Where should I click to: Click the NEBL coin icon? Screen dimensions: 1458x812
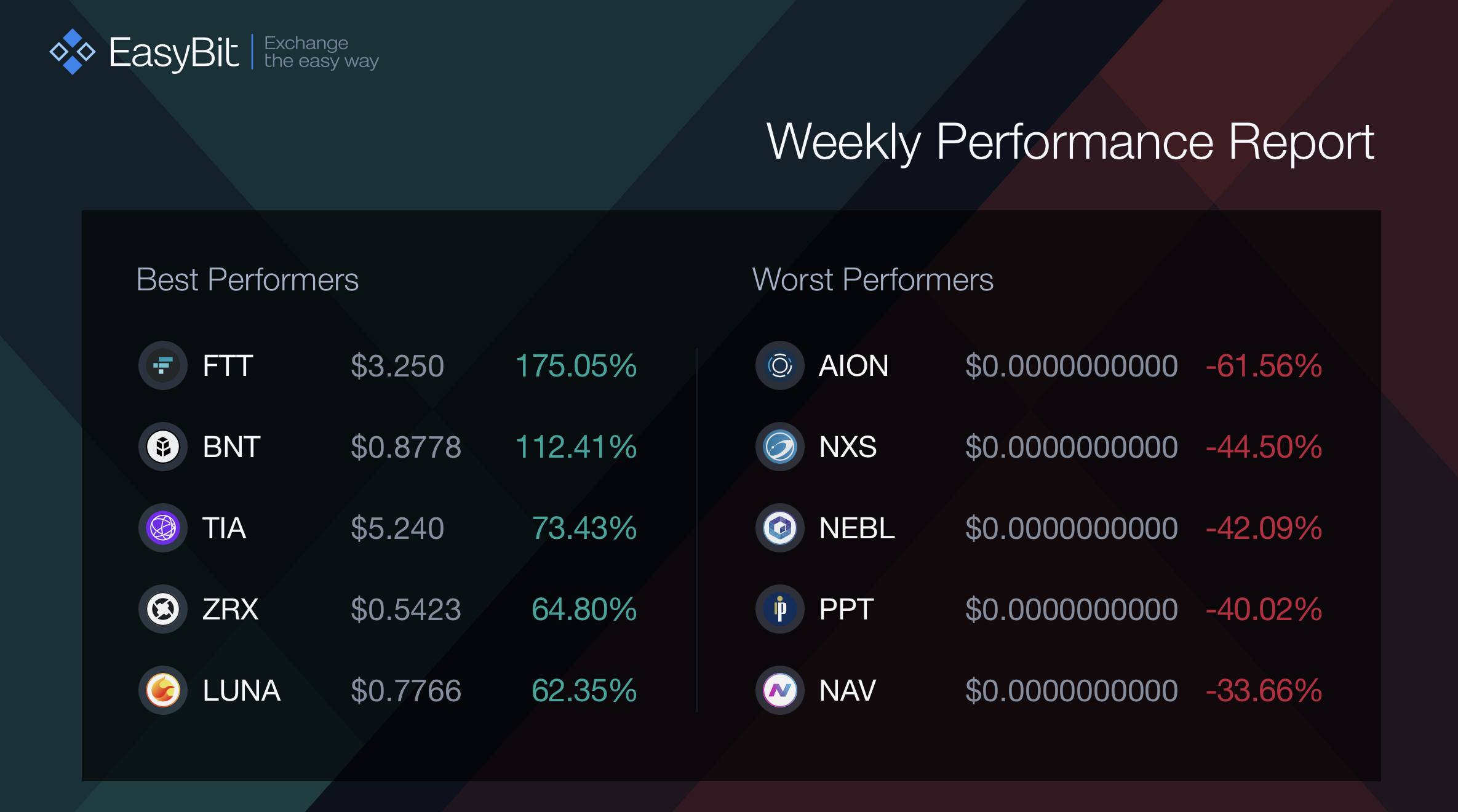click(780, 528)
